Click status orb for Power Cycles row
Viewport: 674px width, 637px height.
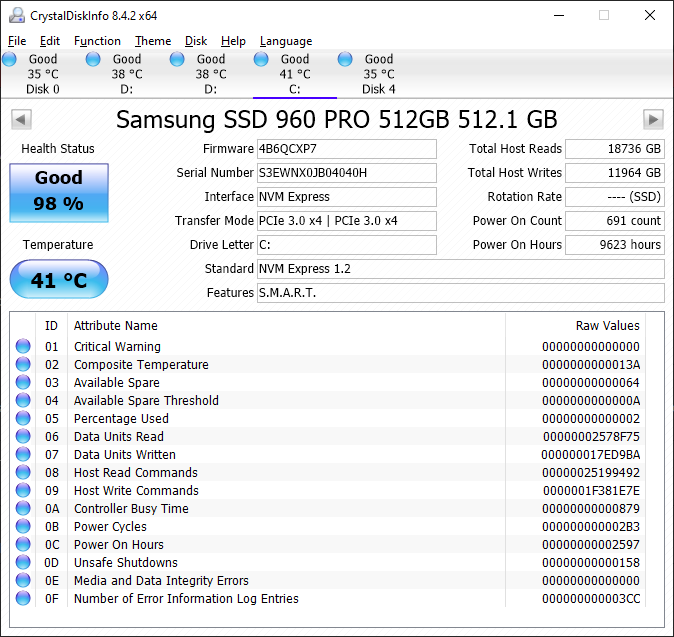(23, 527)
